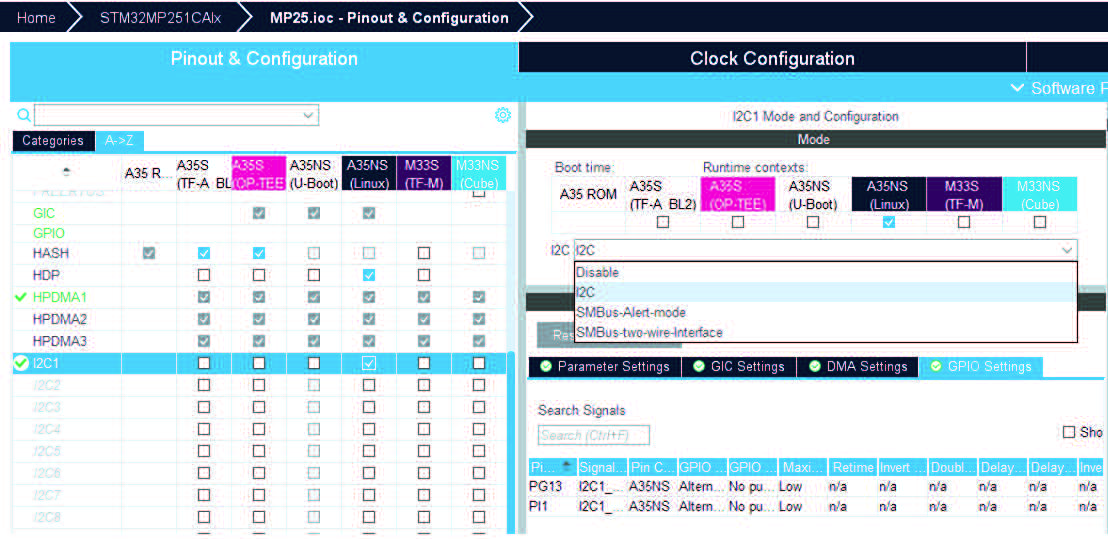
Task: Select the I2C1 peripheral row
Action: tap(259, 363)
